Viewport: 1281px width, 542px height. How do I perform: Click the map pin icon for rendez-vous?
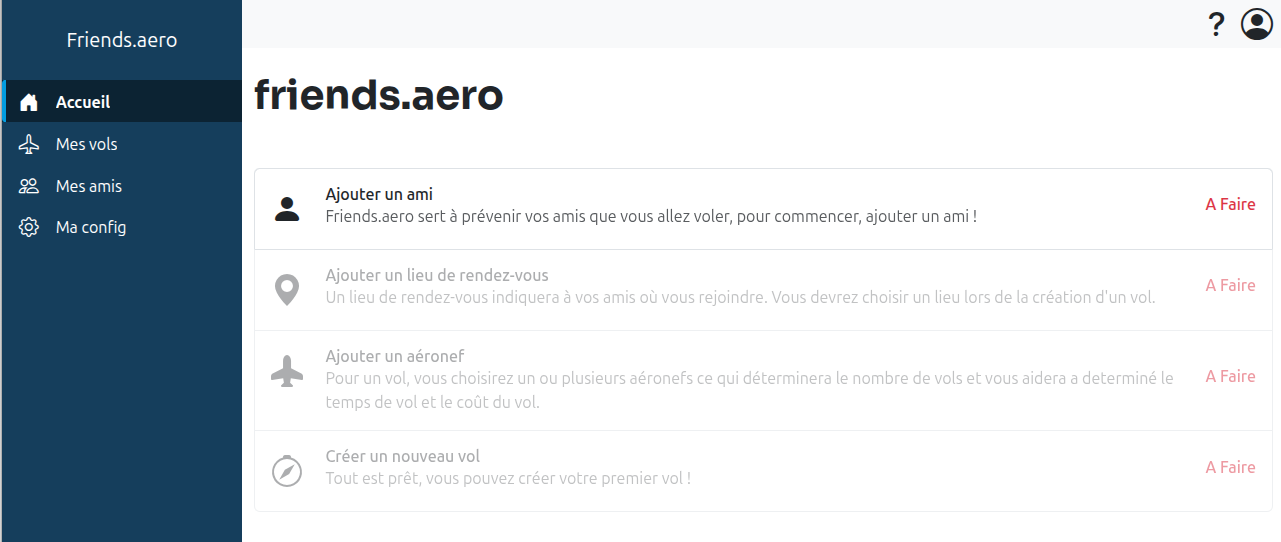pos(287,290)
